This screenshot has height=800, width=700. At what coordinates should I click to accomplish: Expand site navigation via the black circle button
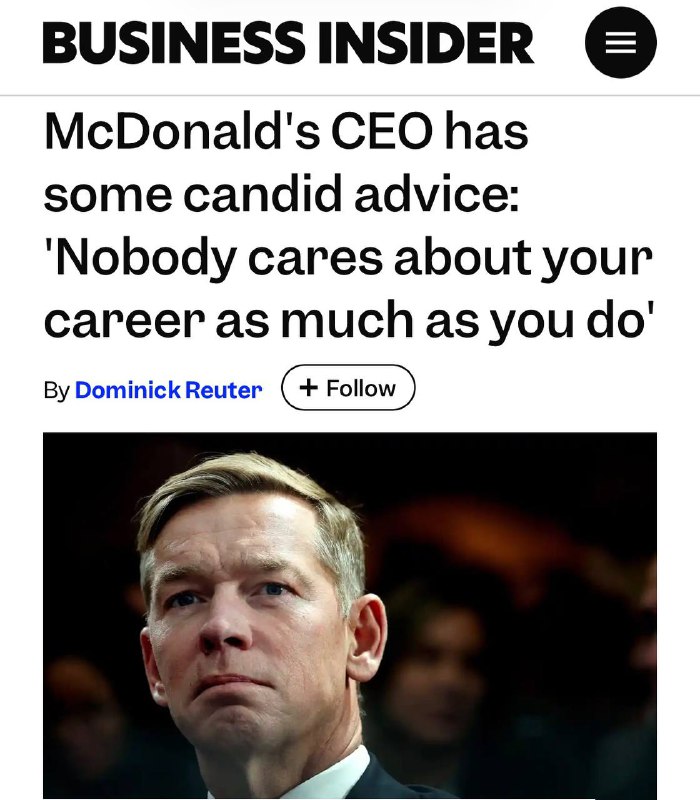pyautogui.click(x=620, y=44)
